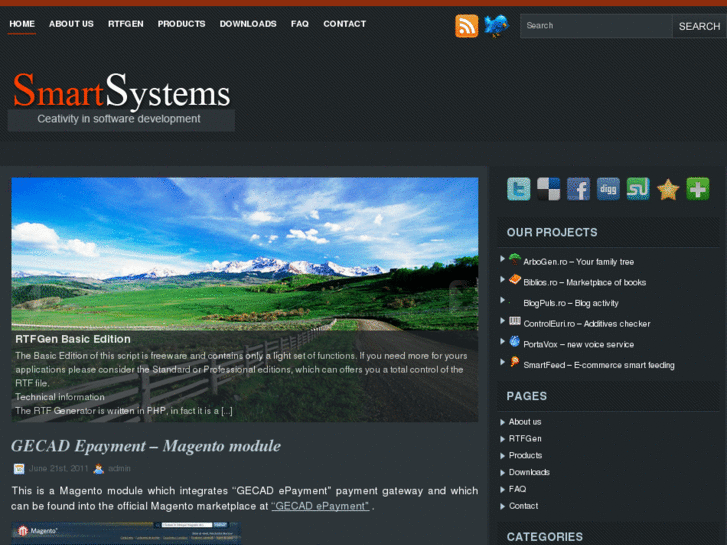Share on Facebook icon
The width and height of the screenshot is (727, 545).
tap(578, 189)
